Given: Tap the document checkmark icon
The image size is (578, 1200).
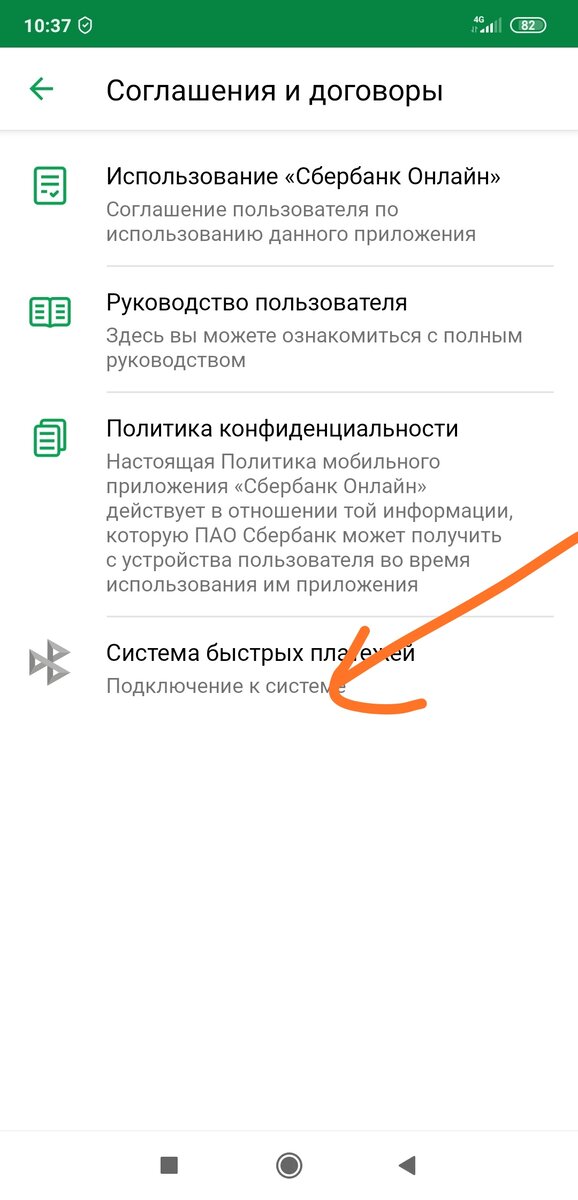Looking at the screenshot, I should click(x=50, y=186).
